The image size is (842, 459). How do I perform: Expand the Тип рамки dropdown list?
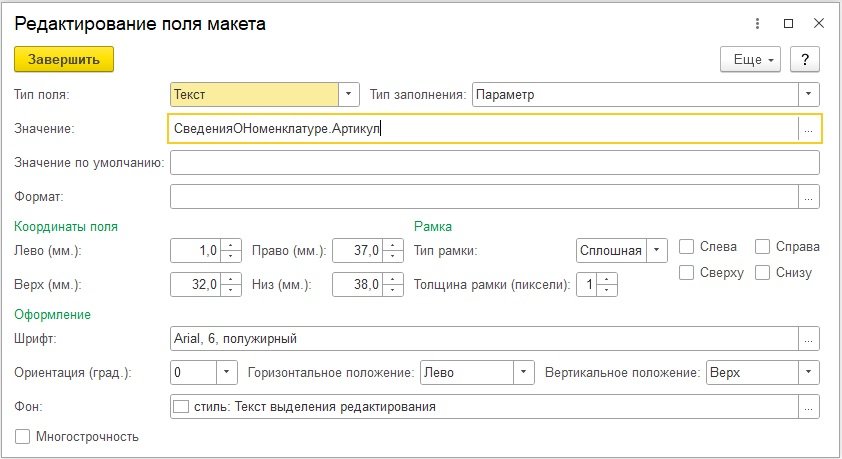(656, 249)
